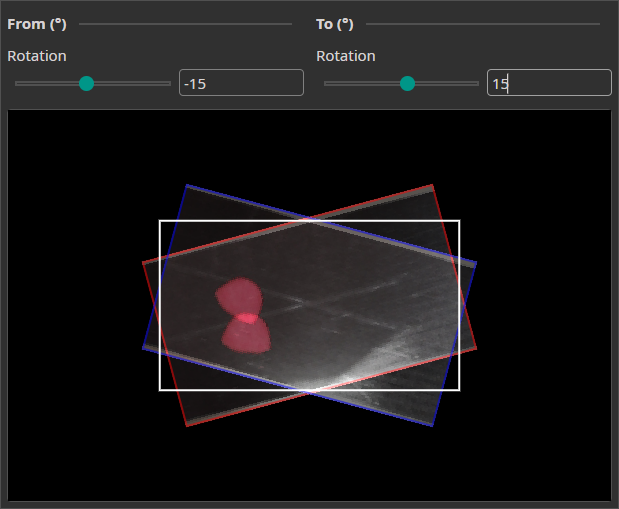The width and height of the screenshot is (619, 509).
Task: Click the To rotation slider handle
Action: click(x=407, y=84)
